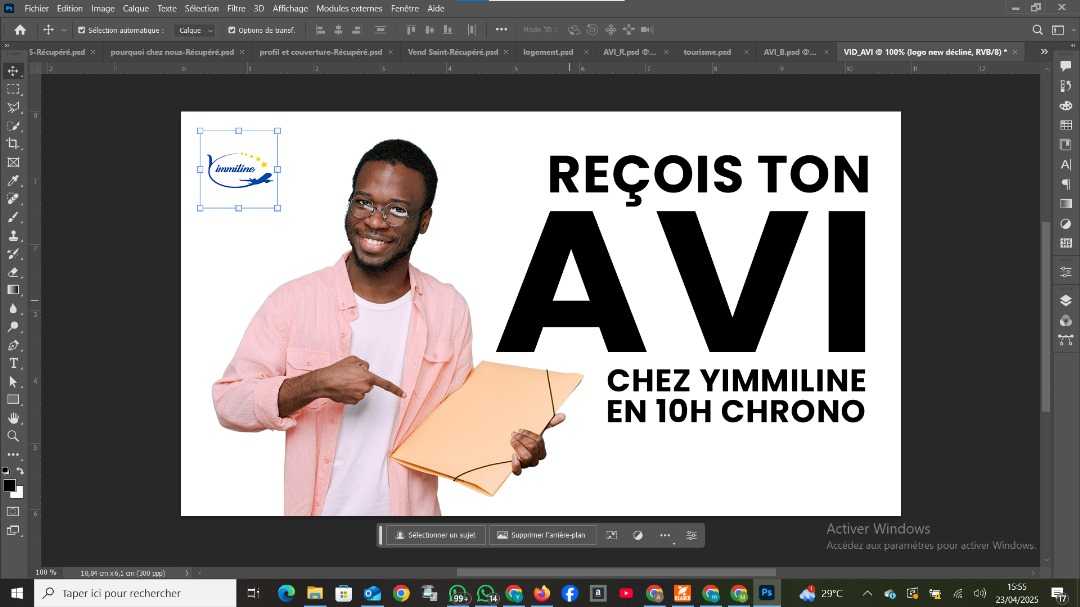Click the horizontal scrollbar below canvas
The height and width of the screenshot is (607, 1080).
click(616, 573)
